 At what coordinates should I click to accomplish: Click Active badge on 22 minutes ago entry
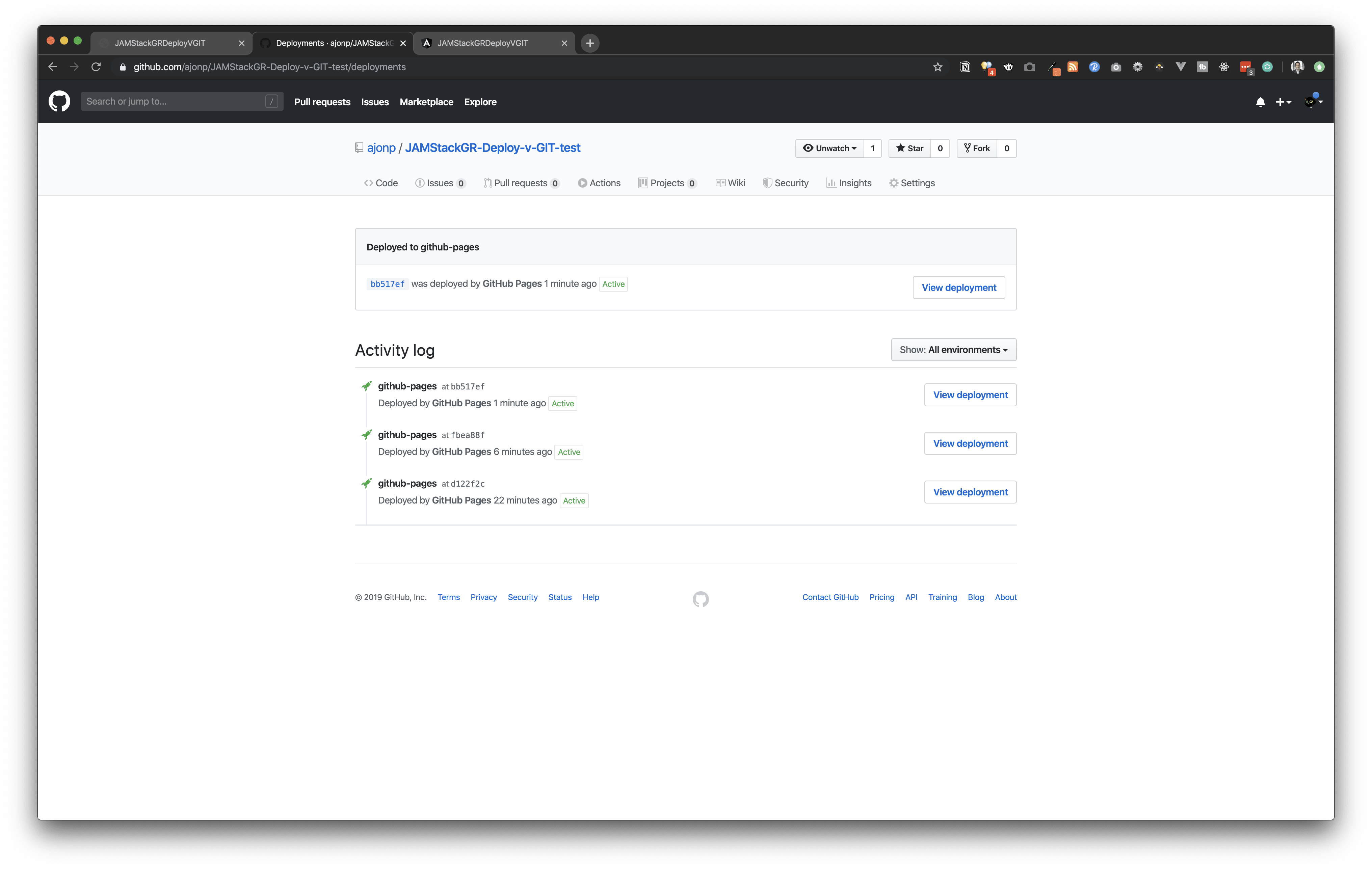pyautogui.click(x=574, y=500)
